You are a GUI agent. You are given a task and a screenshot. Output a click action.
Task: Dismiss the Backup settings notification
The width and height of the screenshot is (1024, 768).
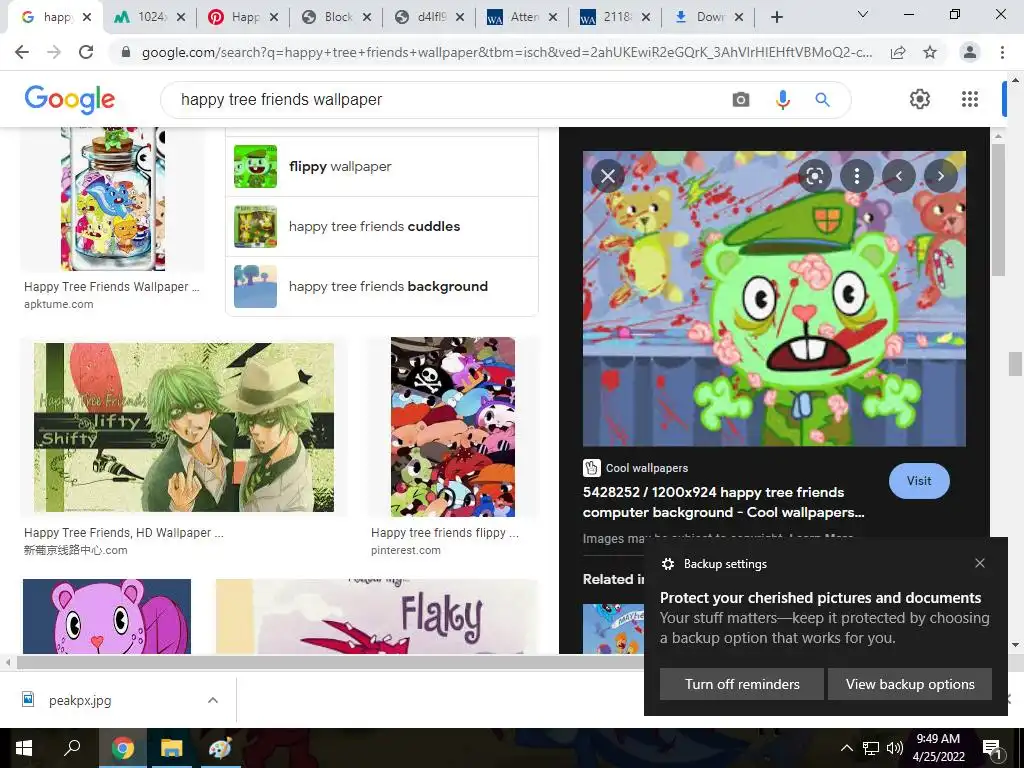click(x=980, y=563)
